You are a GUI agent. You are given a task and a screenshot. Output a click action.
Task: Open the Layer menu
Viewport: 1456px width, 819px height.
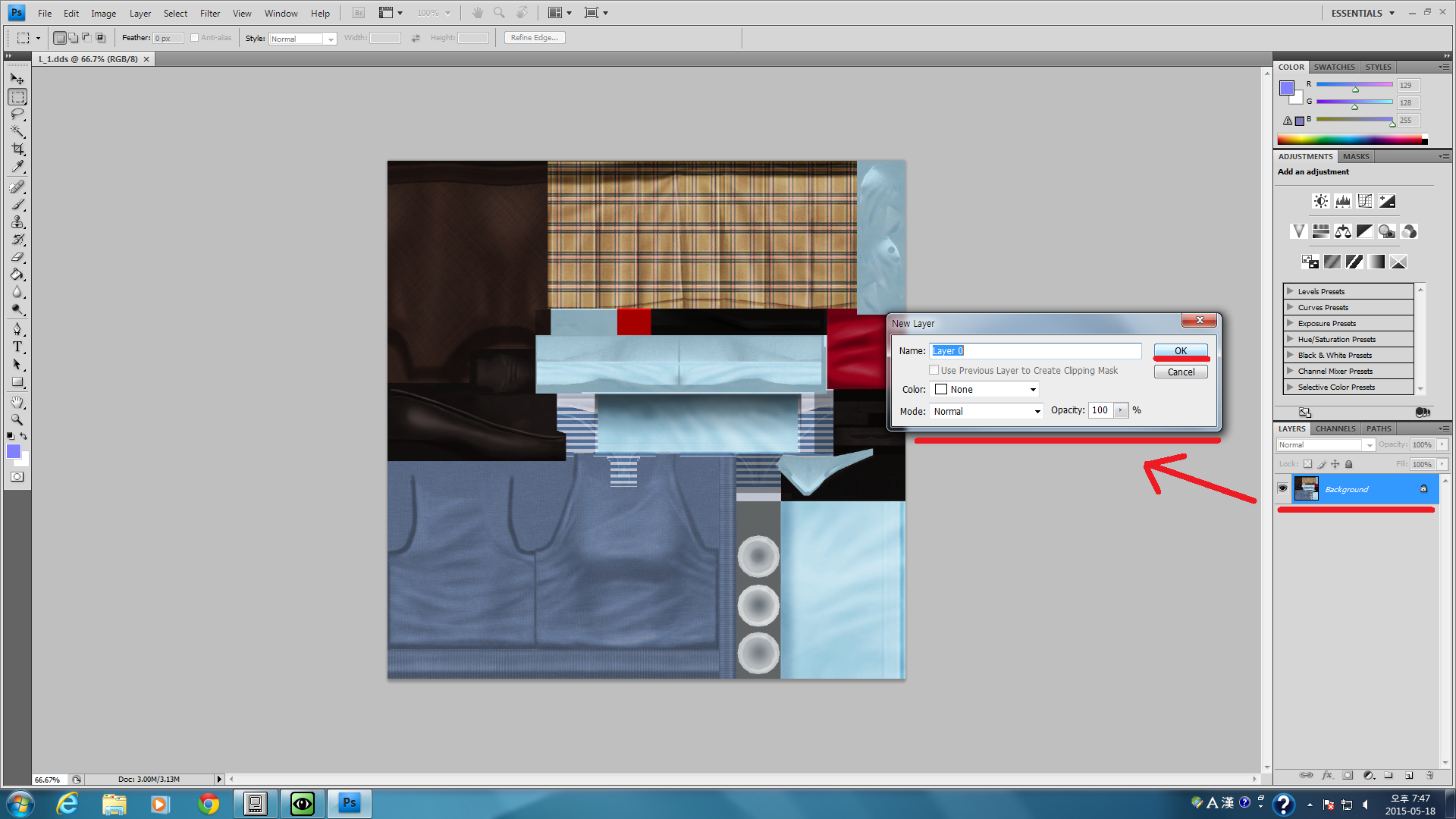click(x=140, y=13)
